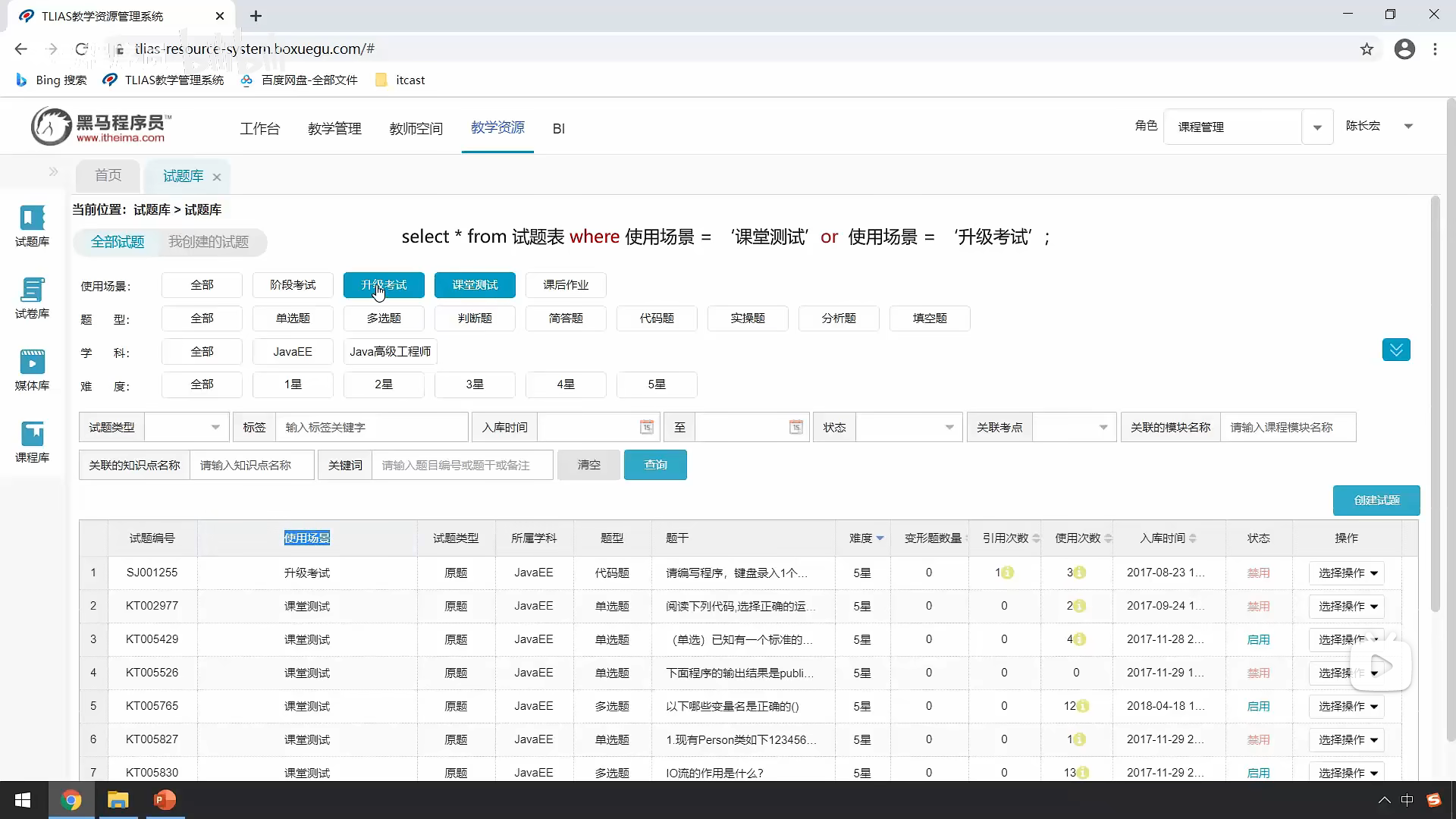This screenshot has width=1456, height=819.
Task: Switch to the 我创建的试题 tab
Action: coord(209,242)
